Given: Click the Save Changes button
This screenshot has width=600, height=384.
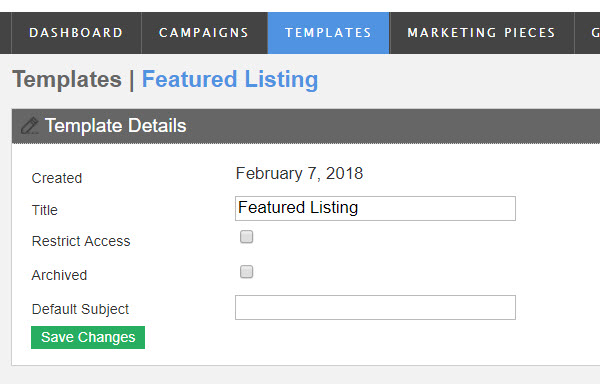Looking at the screenshot, I should (x=88, y=337).
